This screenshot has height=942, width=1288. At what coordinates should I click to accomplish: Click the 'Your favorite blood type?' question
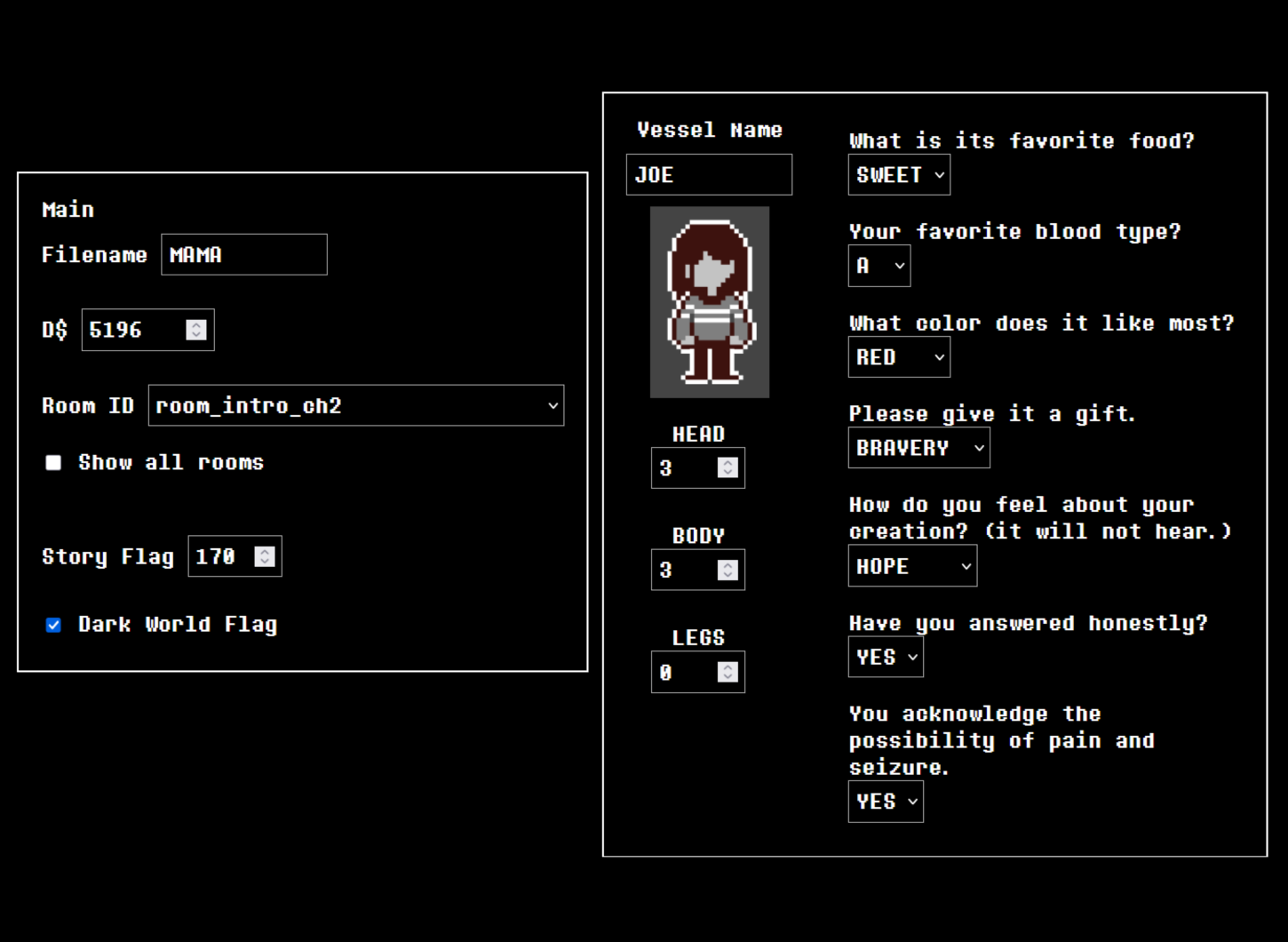pyautogui.click(x=1014, y=231)
